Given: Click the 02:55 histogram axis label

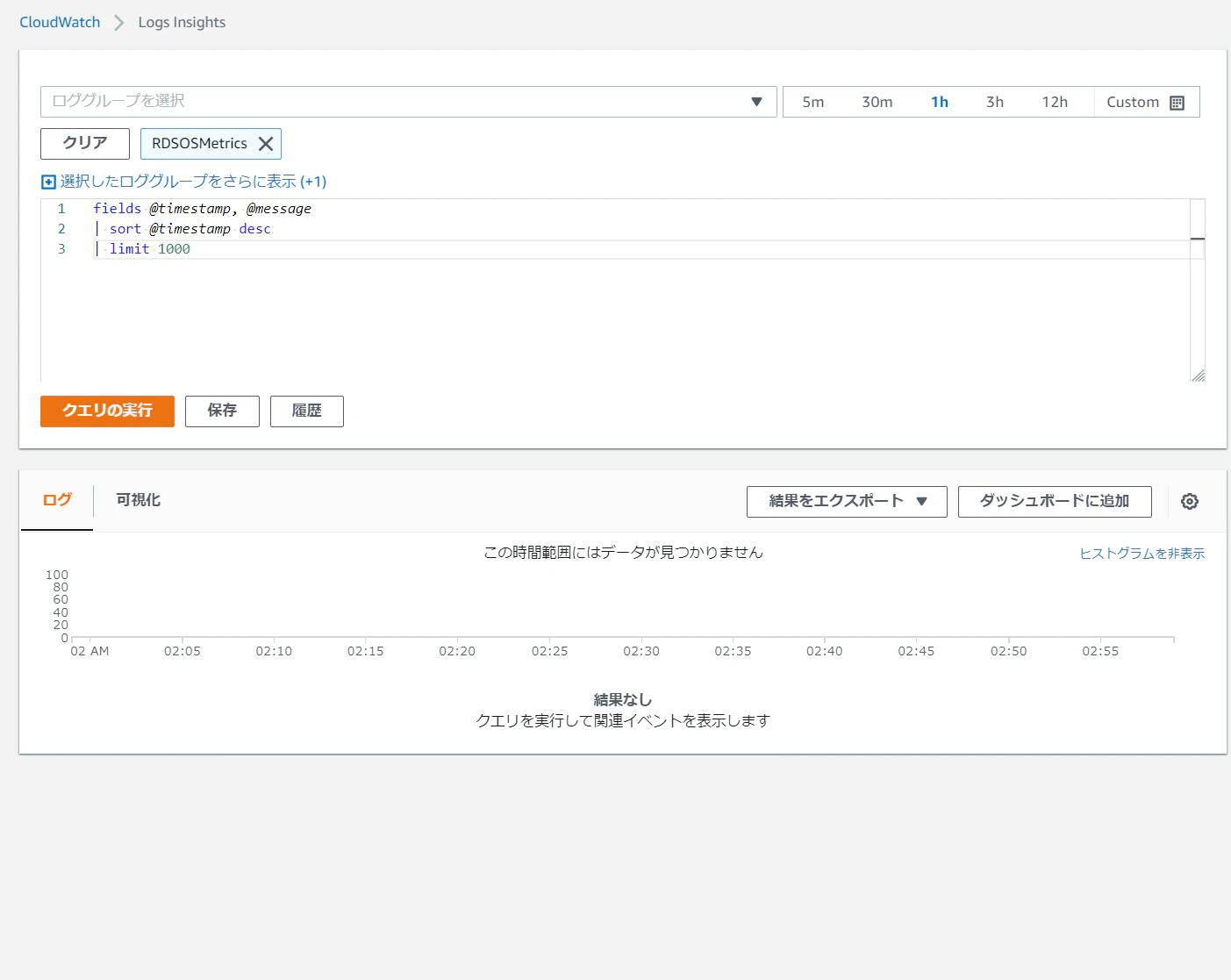Looking at the screenshot, I should tap(1100, 652).
